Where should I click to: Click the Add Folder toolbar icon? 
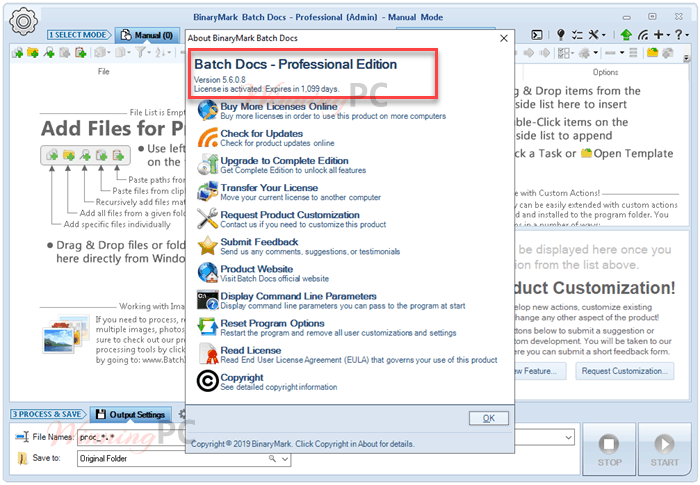point(33,53)
